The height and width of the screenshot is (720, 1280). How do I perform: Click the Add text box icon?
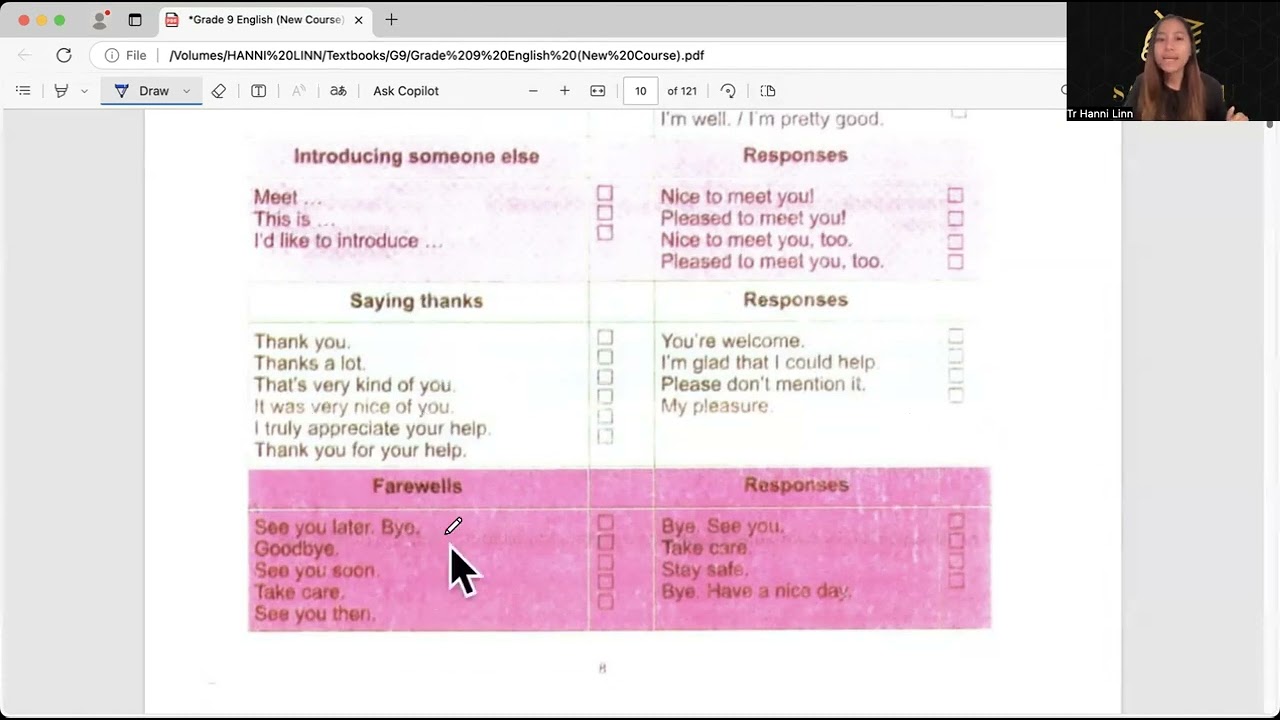(x=258, y=91)
